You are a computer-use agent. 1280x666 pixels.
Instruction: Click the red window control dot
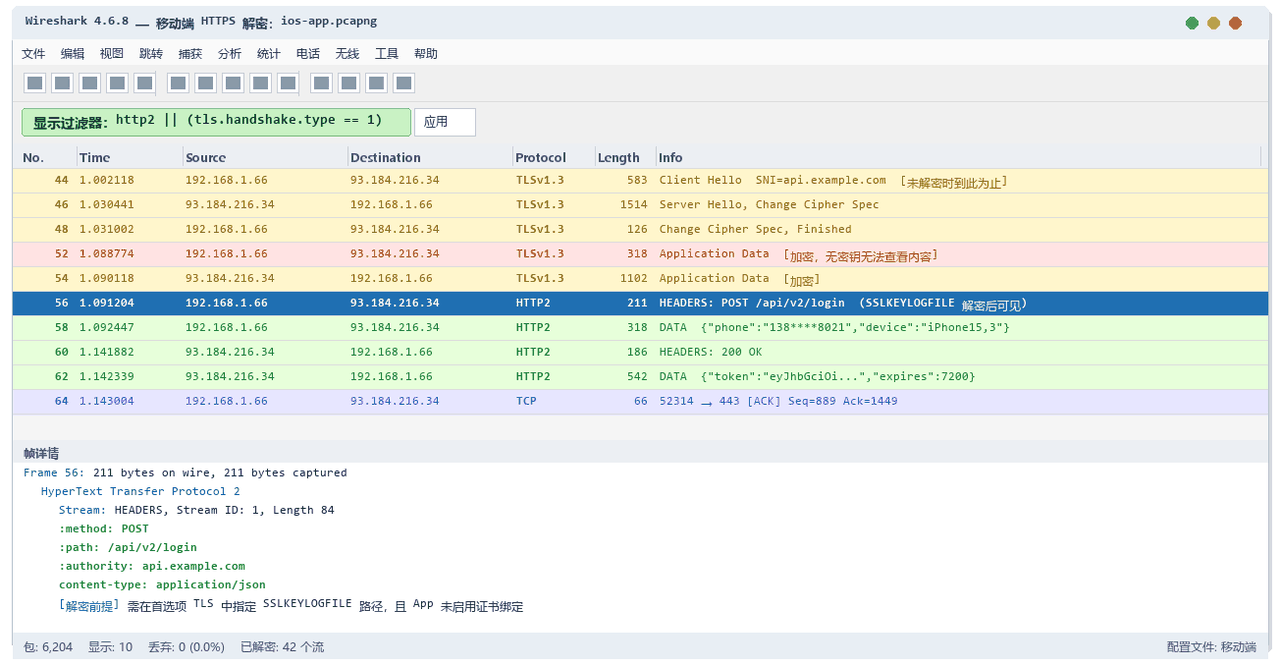click(1236, 23)
